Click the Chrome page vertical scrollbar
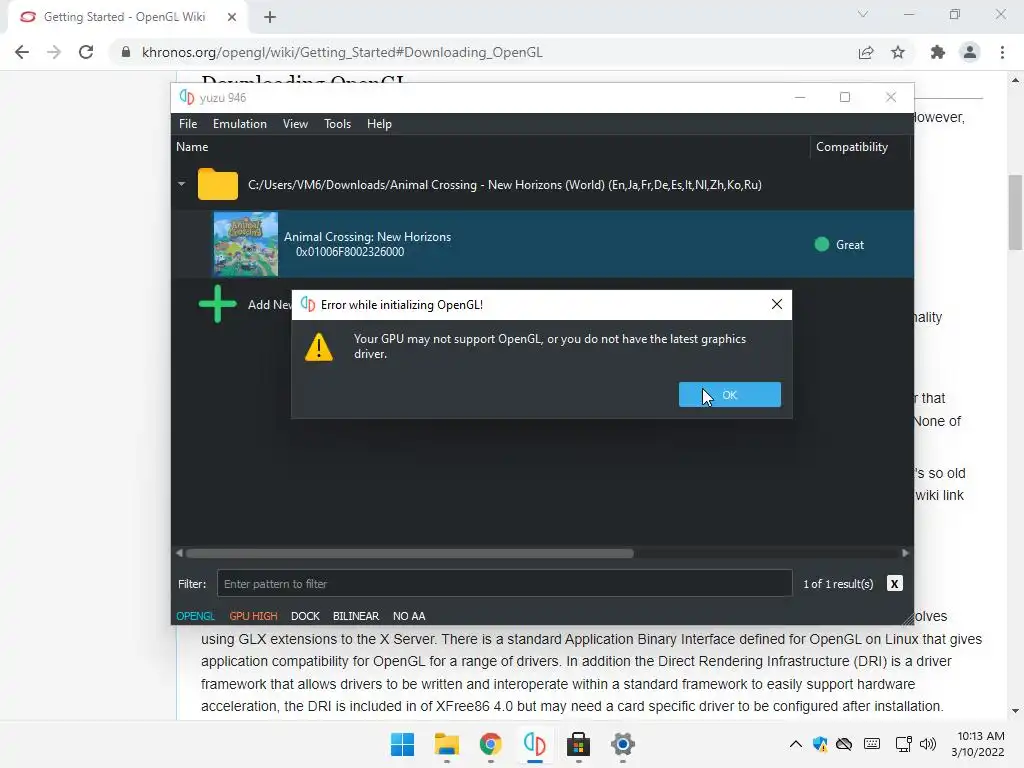The height and width of the screenshot is (768, 1024). point(1015,212)
